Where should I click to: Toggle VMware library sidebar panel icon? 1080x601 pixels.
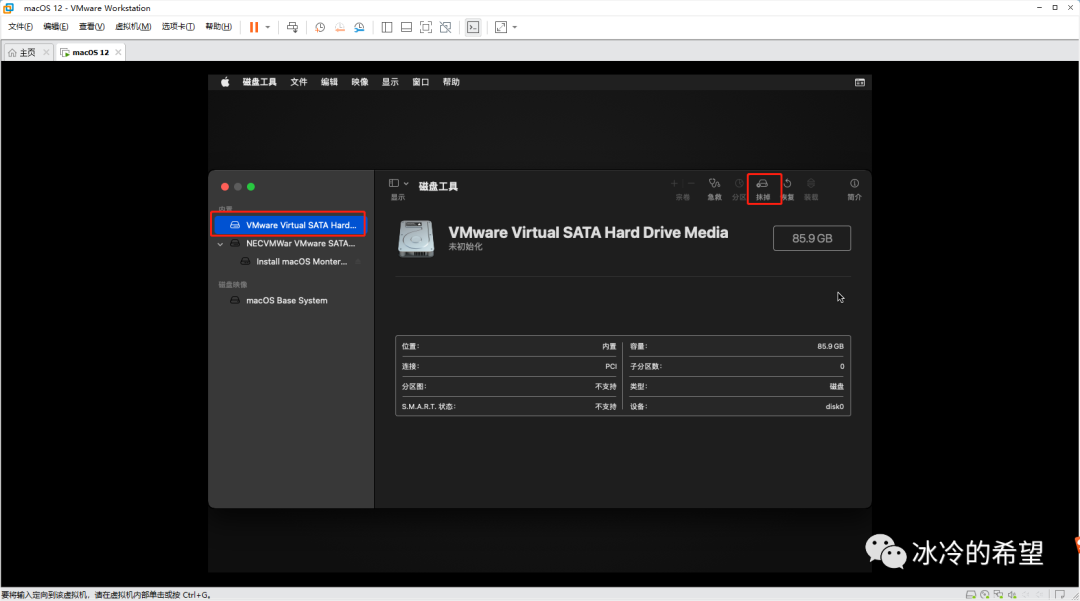point(387,28)
